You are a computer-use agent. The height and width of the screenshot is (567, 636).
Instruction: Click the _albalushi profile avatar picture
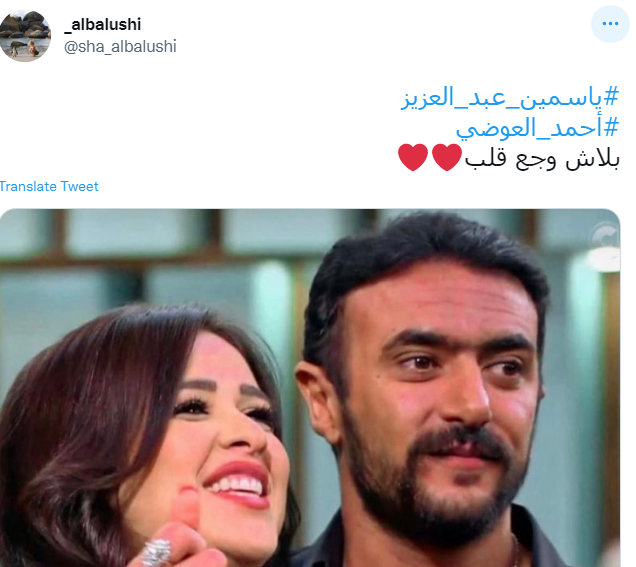25,36
